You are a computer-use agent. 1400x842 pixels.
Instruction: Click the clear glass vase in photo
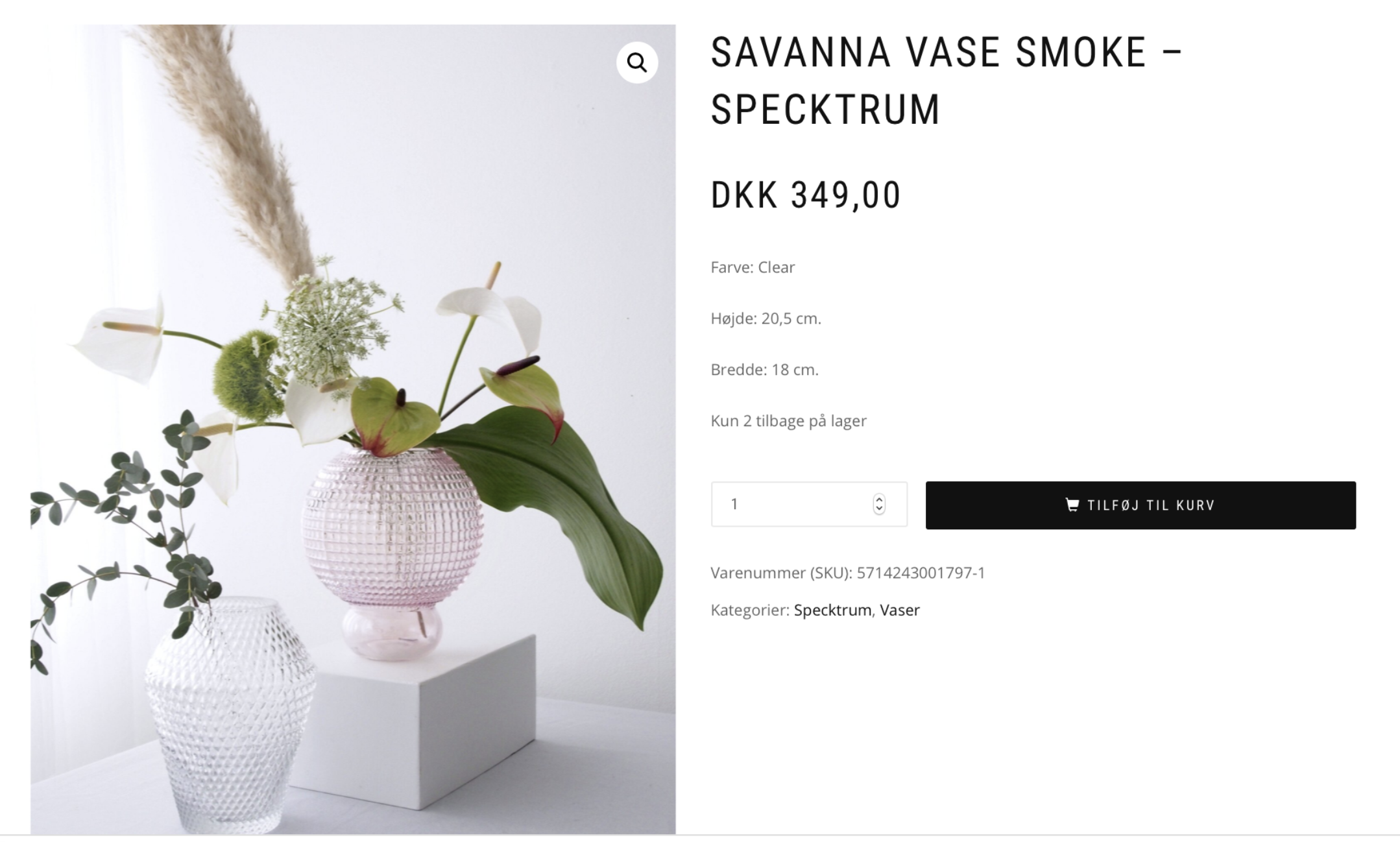[229, 714]
